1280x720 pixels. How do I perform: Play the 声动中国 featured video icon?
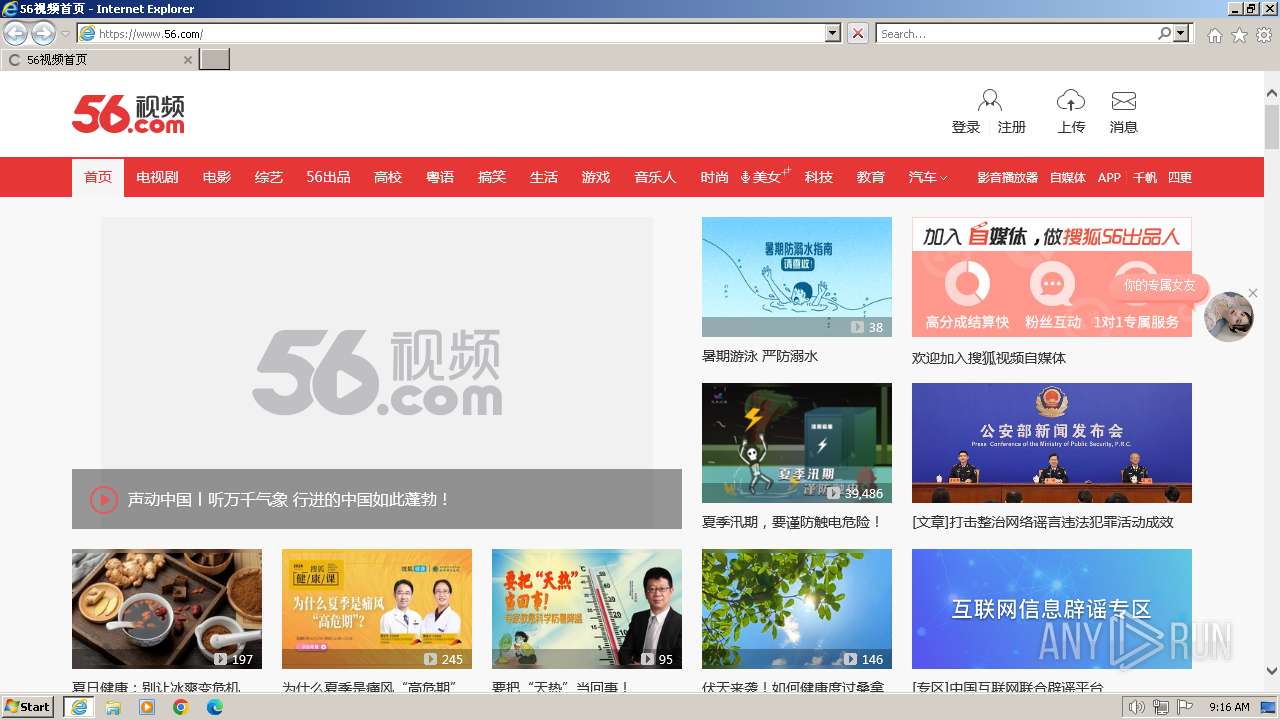click(x=104, y=499)
